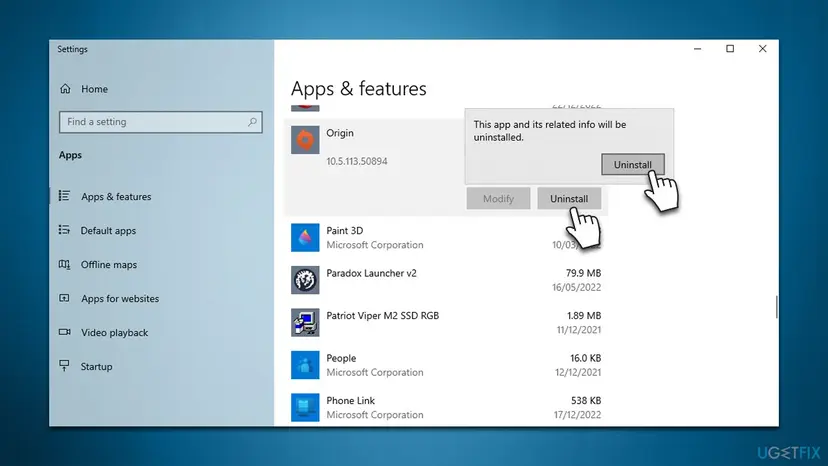Image resolution: width=828 pixels, height=466 pixels.
Task: Select the Paradox Launcher v2 entry
Action: click(x=446, y=280)
